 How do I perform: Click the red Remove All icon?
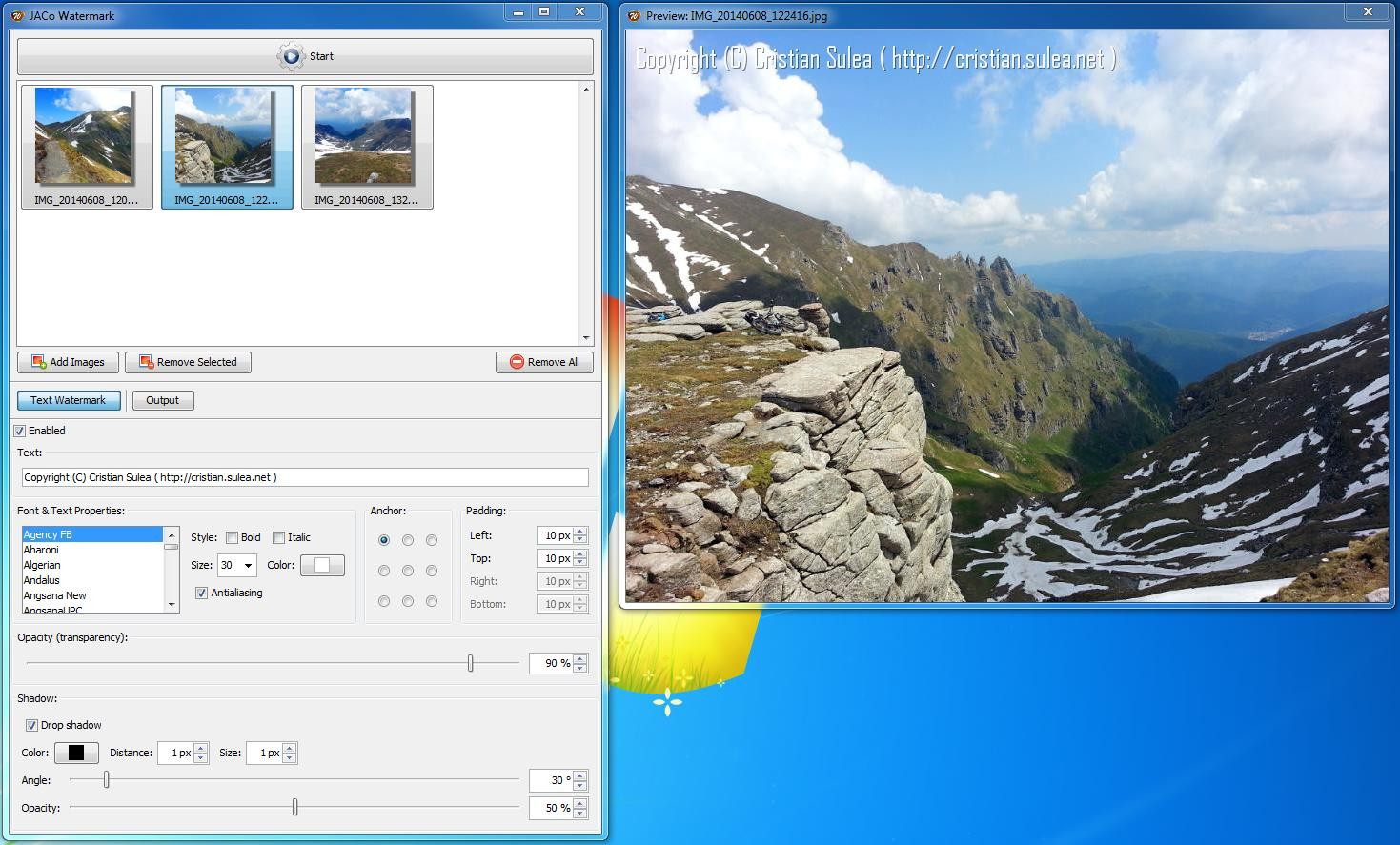517,362
